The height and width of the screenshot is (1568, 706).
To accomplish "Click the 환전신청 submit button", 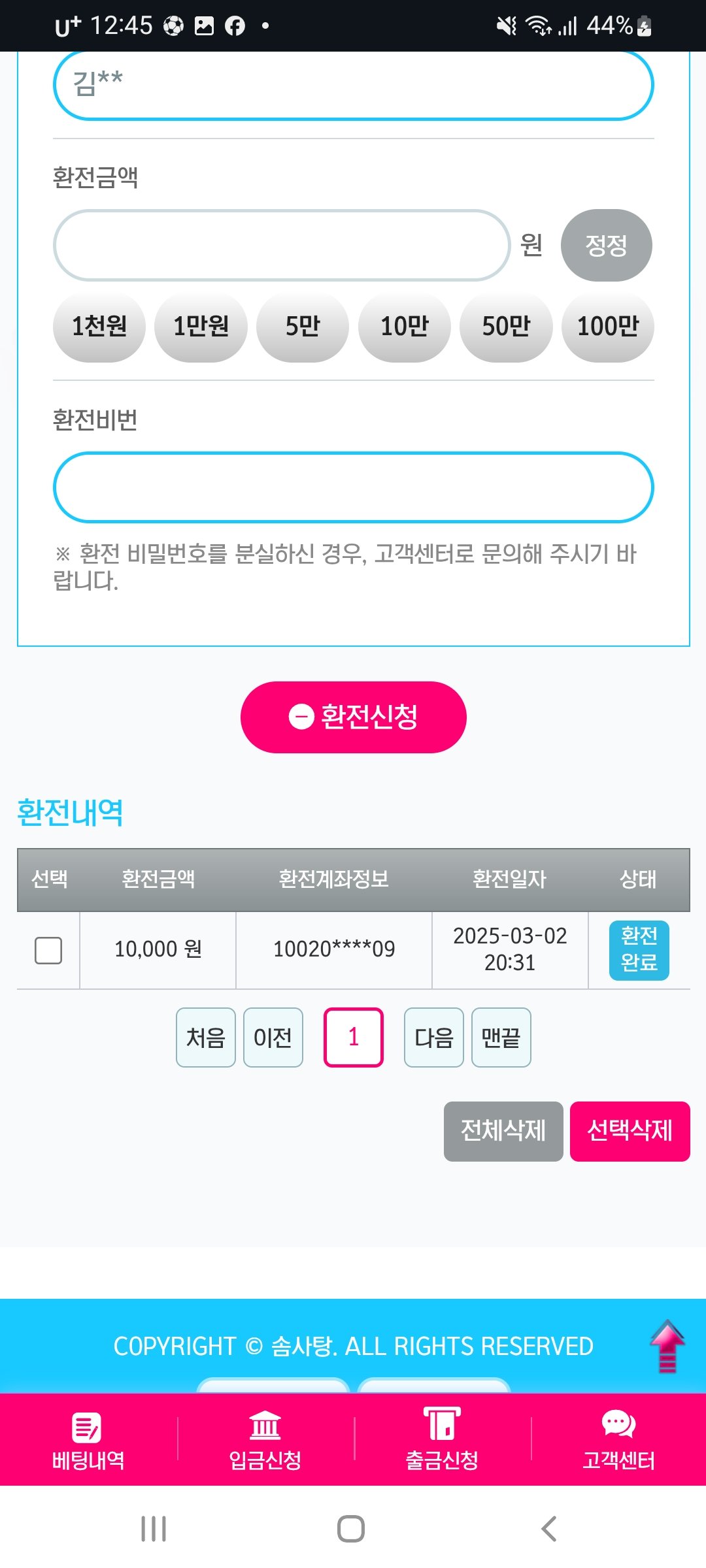I will (353, 717).
